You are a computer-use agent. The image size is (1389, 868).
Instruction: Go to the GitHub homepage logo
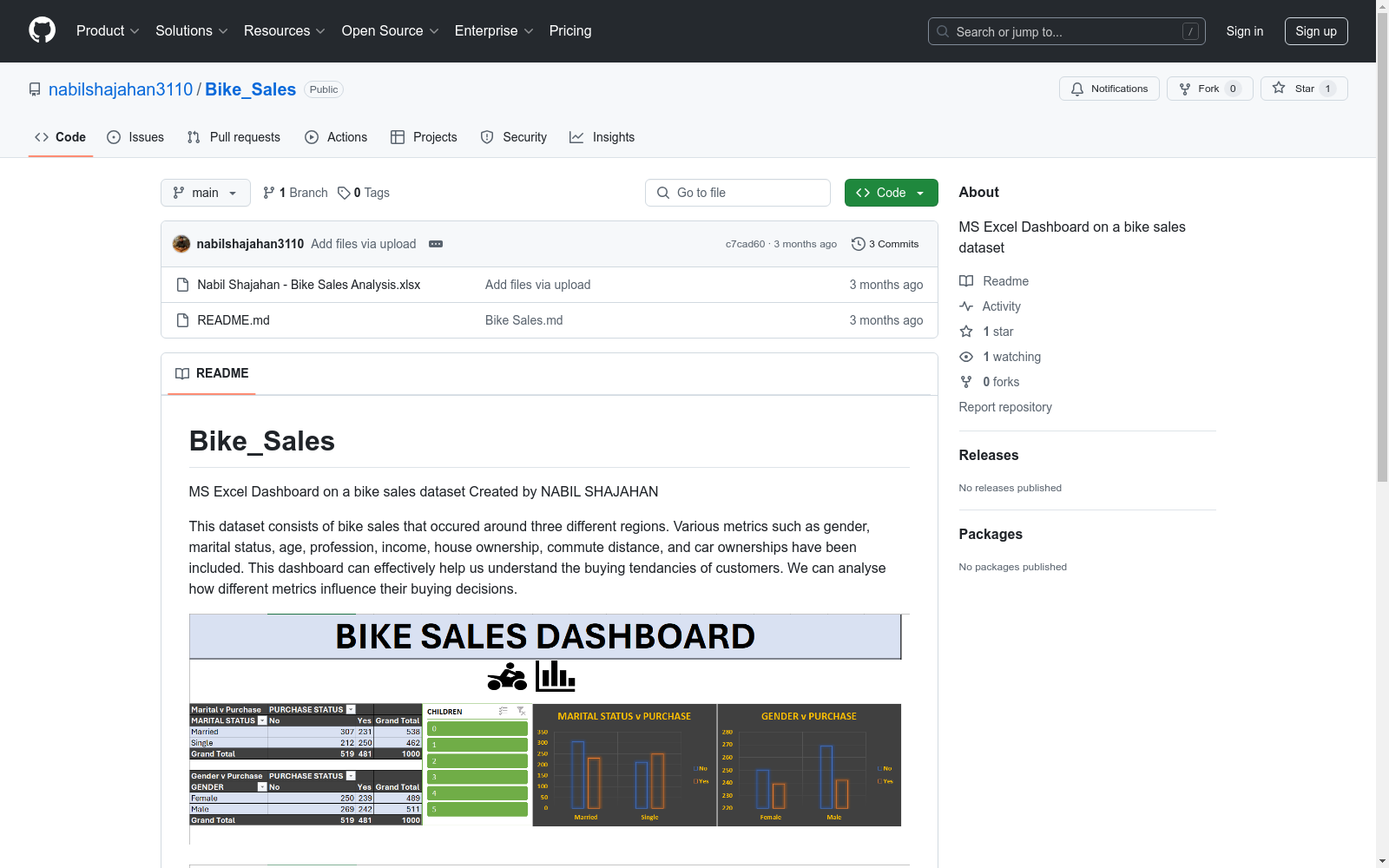click(42, 30)
